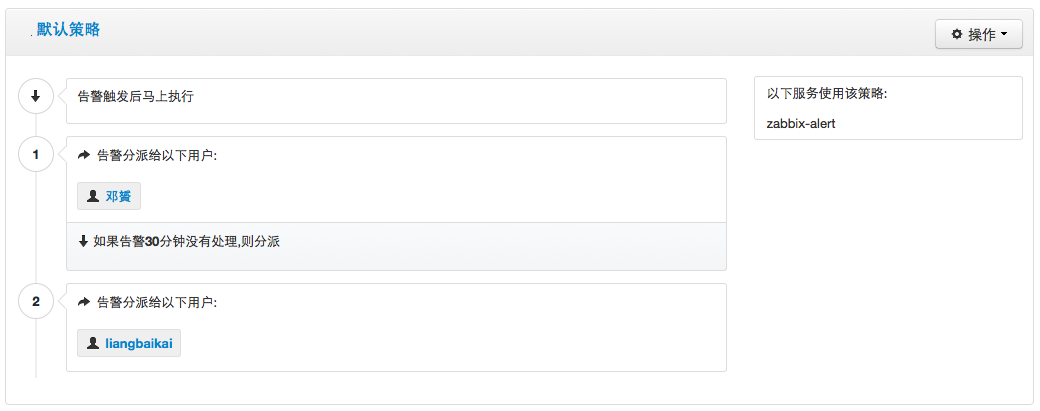Viewport: 1040px width, 411px height.
Task: Open user liangbaikai profile link
Action: pos(138,344)
